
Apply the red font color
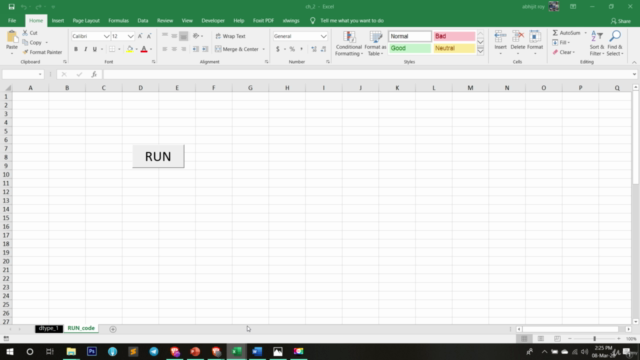[x=144, y=49]
